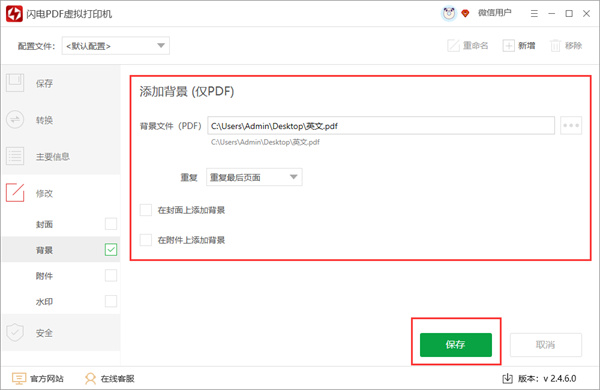
Task: Open the hamburger menu in title bar
Action: [x=534, y=14]
